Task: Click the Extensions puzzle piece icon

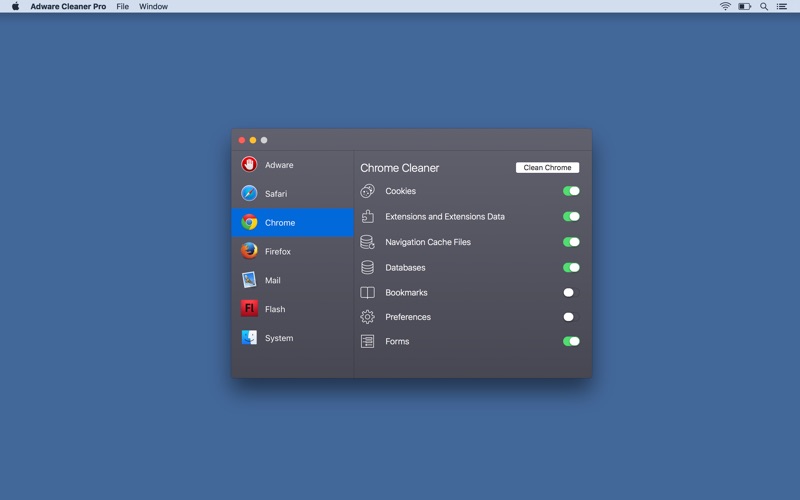Action: (367, 216)
